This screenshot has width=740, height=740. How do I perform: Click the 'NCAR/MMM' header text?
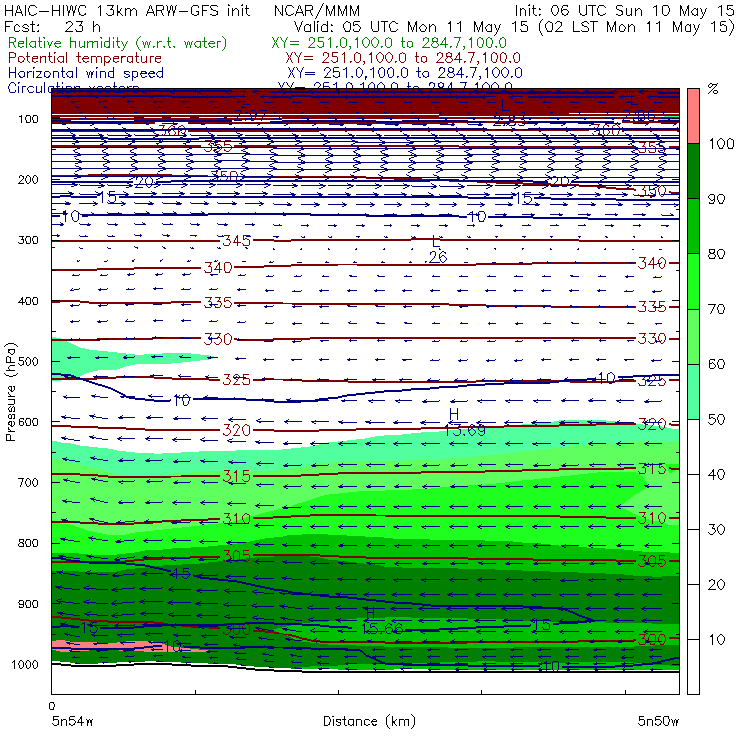tap(317, 11)
